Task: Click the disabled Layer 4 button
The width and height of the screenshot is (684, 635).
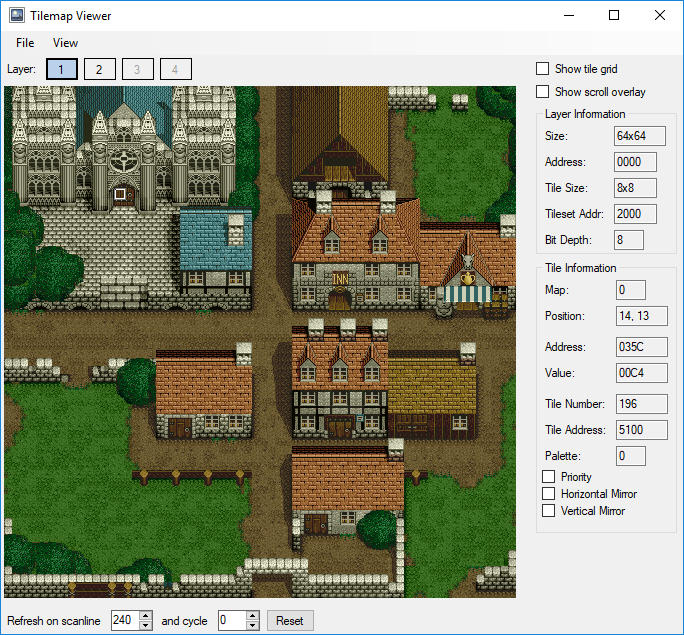Action: pyautogui.click(x=175, y=69)
